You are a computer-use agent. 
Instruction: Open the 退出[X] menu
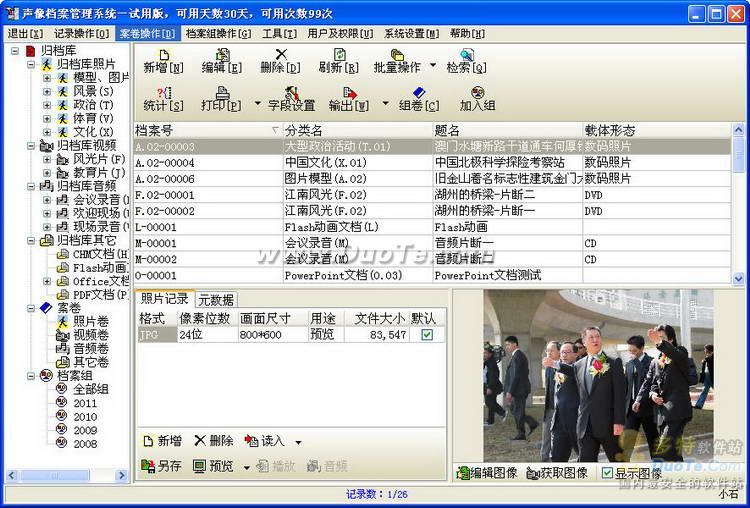click(x=25, y=33)
